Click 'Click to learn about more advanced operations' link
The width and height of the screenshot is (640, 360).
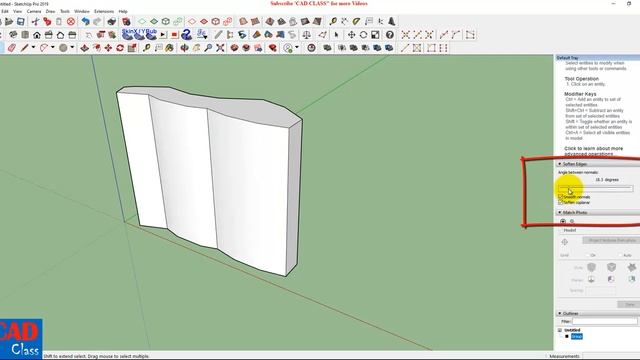pos(593,151)
